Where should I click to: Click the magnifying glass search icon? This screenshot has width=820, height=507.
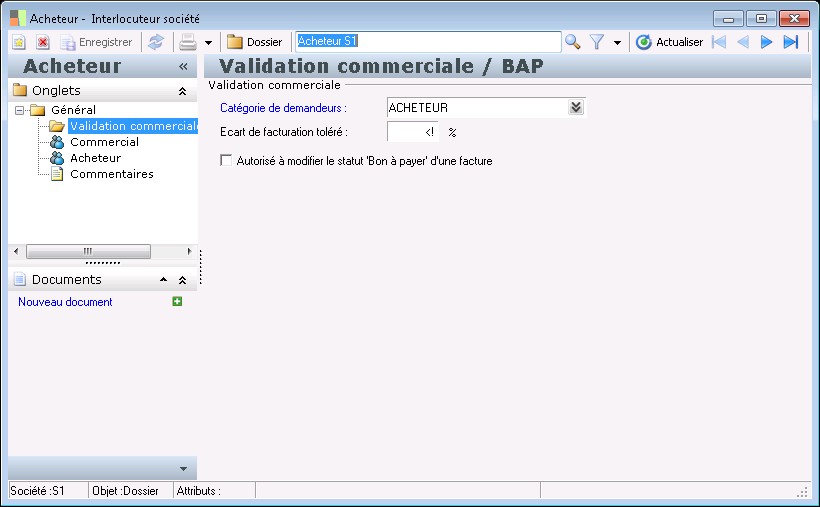coord(573,42)
